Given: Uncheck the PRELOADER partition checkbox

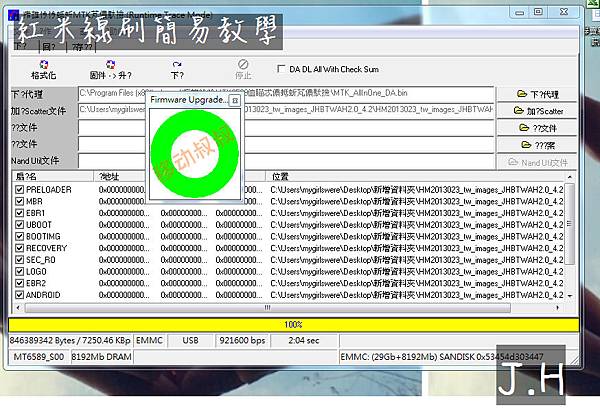Looking at the screenshot, I should coord(20,189).
